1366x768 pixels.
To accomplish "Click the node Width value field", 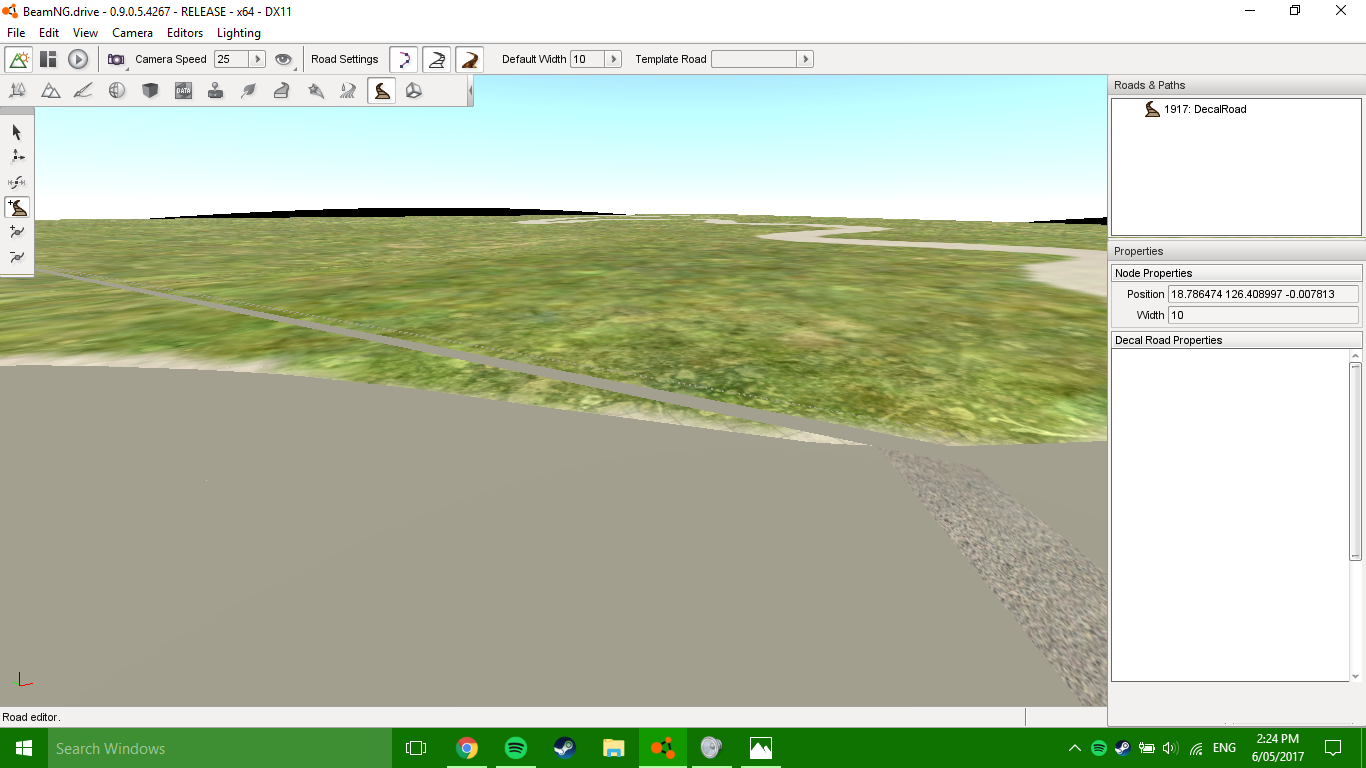I will [1264, 315].
